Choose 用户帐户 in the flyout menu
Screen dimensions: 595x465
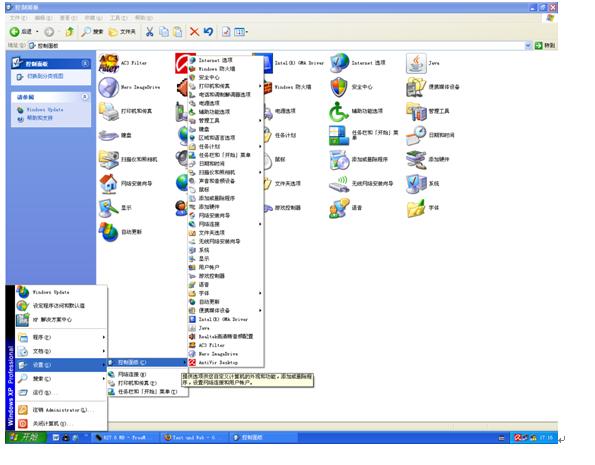tap(225, 268)
